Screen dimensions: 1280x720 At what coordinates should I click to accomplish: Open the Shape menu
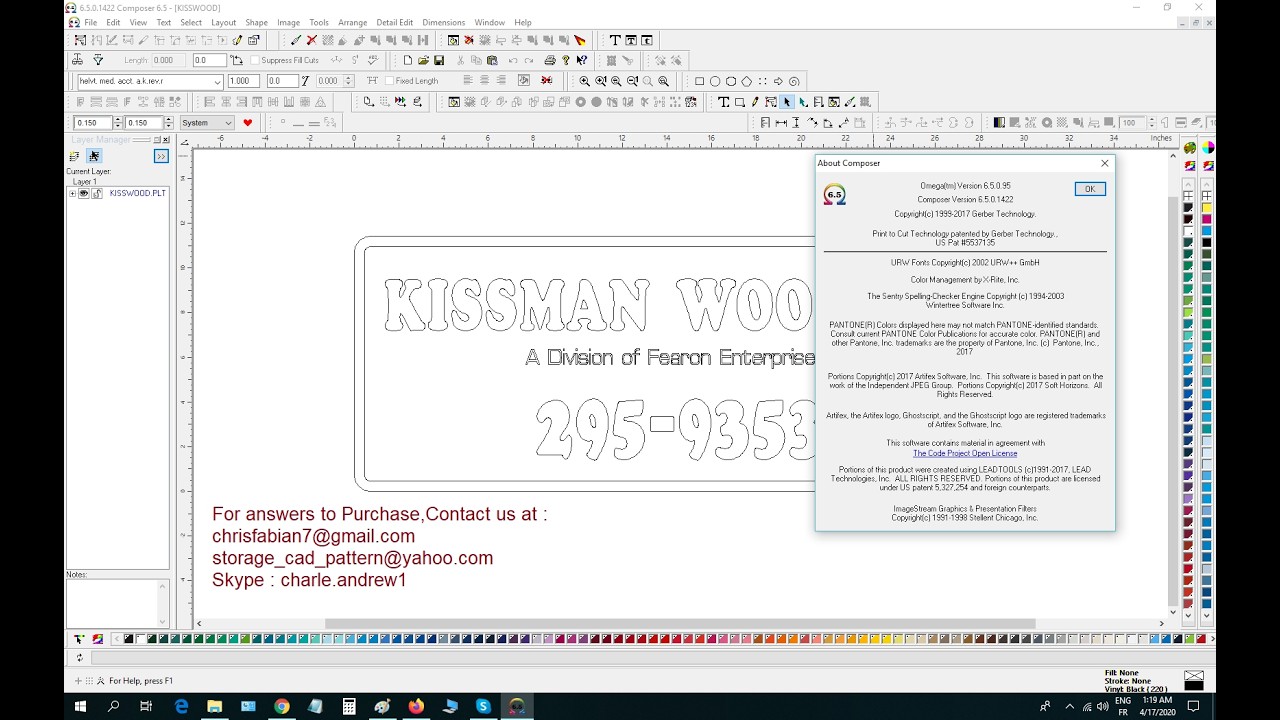(257, 22)
